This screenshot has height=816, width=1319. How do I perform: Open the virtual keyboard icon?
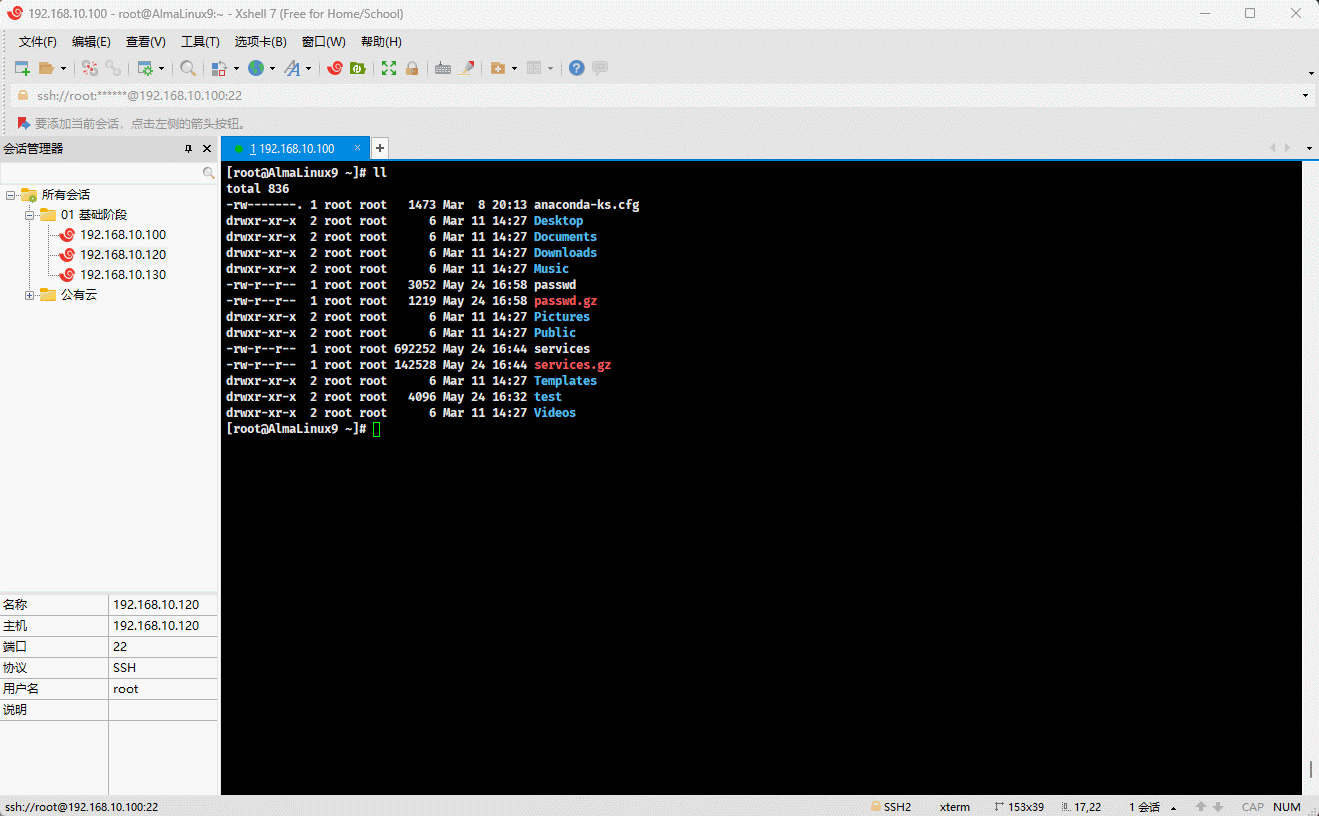pos(443,68)
